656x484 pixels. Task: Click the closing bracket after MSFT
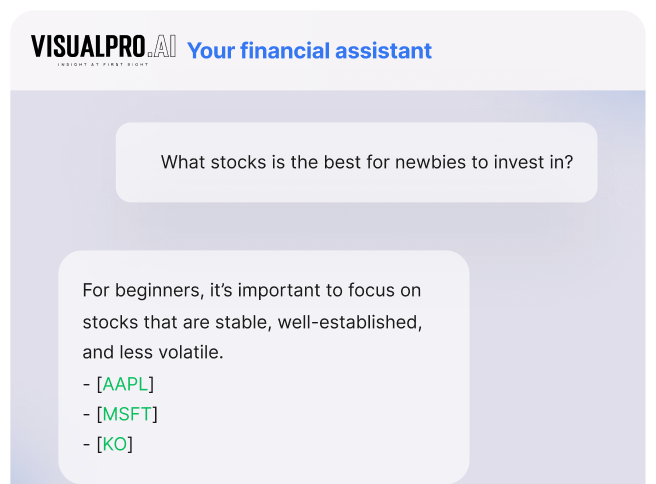click(155, 415)
